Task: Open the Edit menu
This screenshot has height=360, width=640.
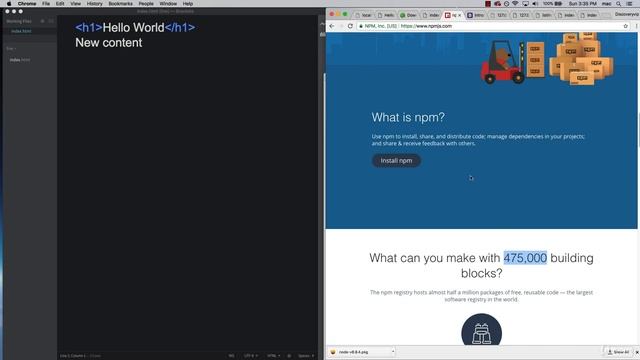Action: click(60, 4)
